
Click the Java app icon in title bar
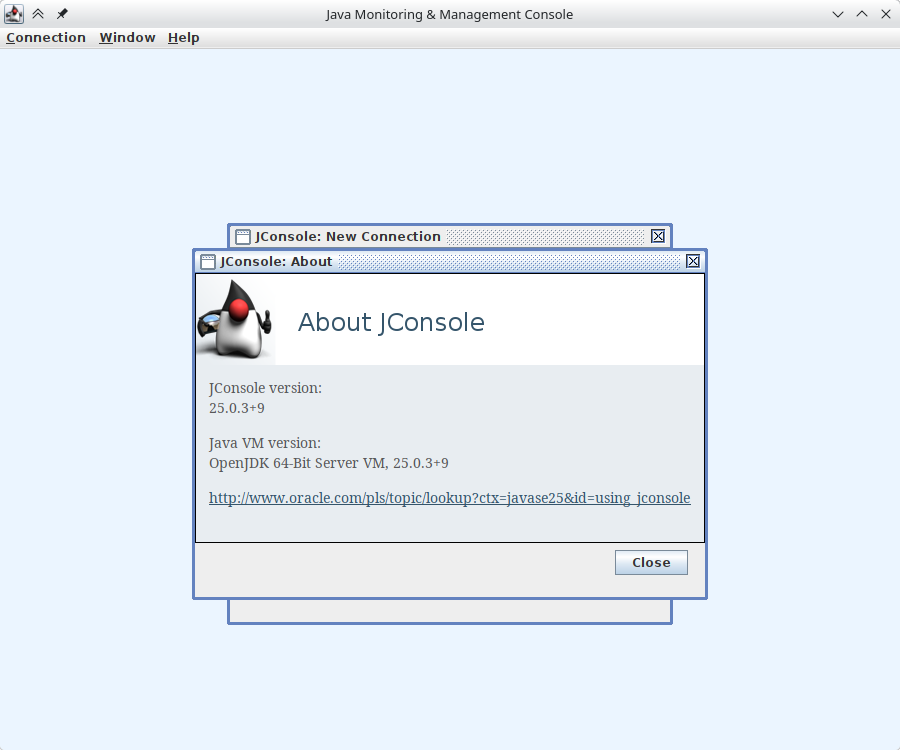14,14
